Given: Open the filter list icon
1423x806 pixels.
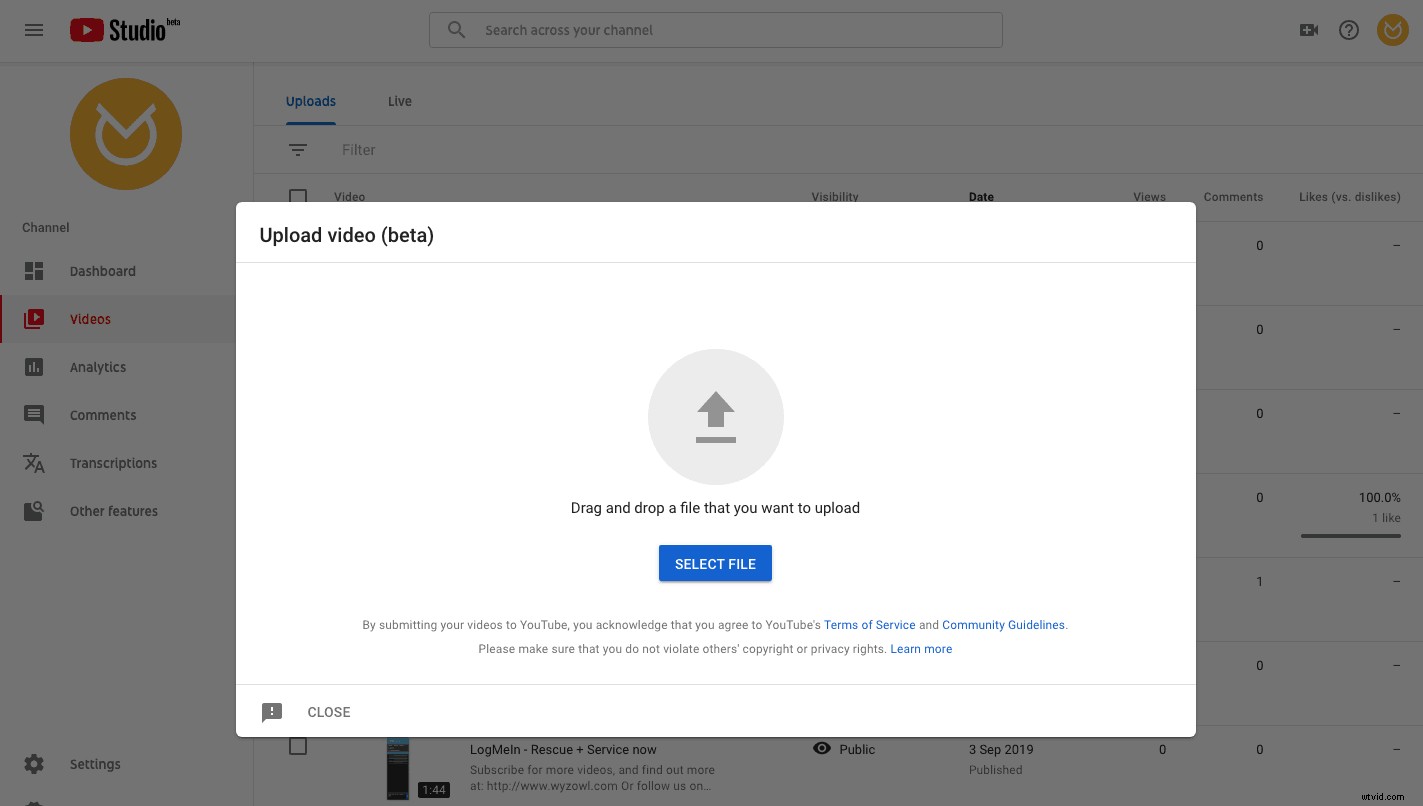Looking at the screenshot, I should coord(298,150).
